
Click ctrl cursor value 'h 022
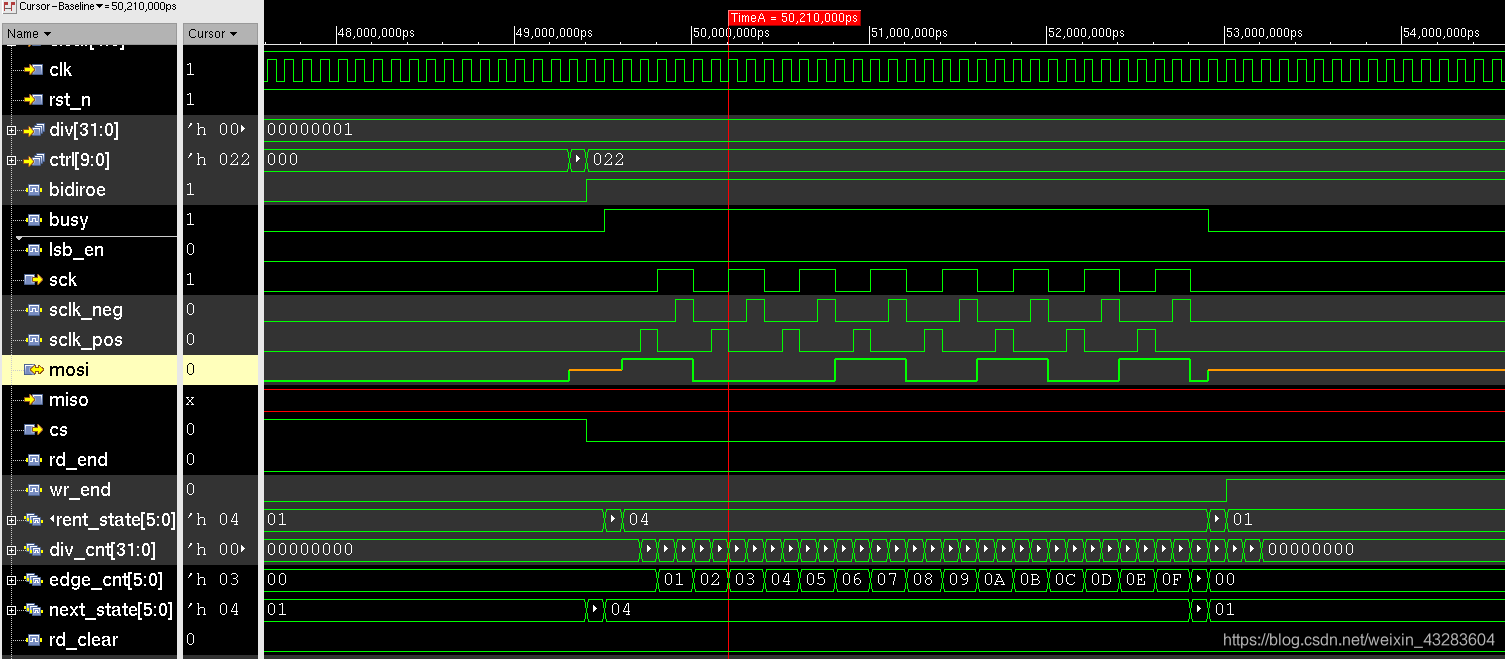click(218, 160)
